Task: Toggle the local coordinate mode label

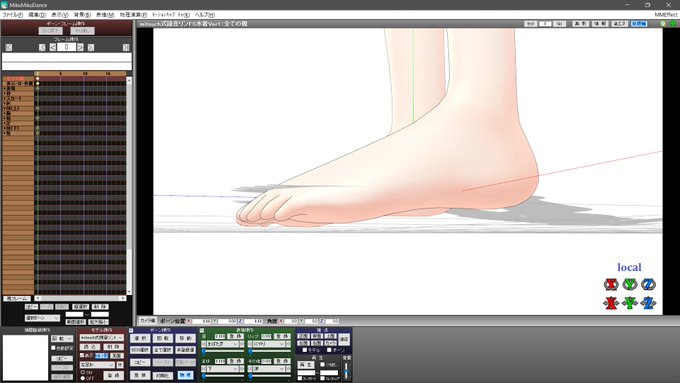Action: pyautogui.click(x=629, y=267)
